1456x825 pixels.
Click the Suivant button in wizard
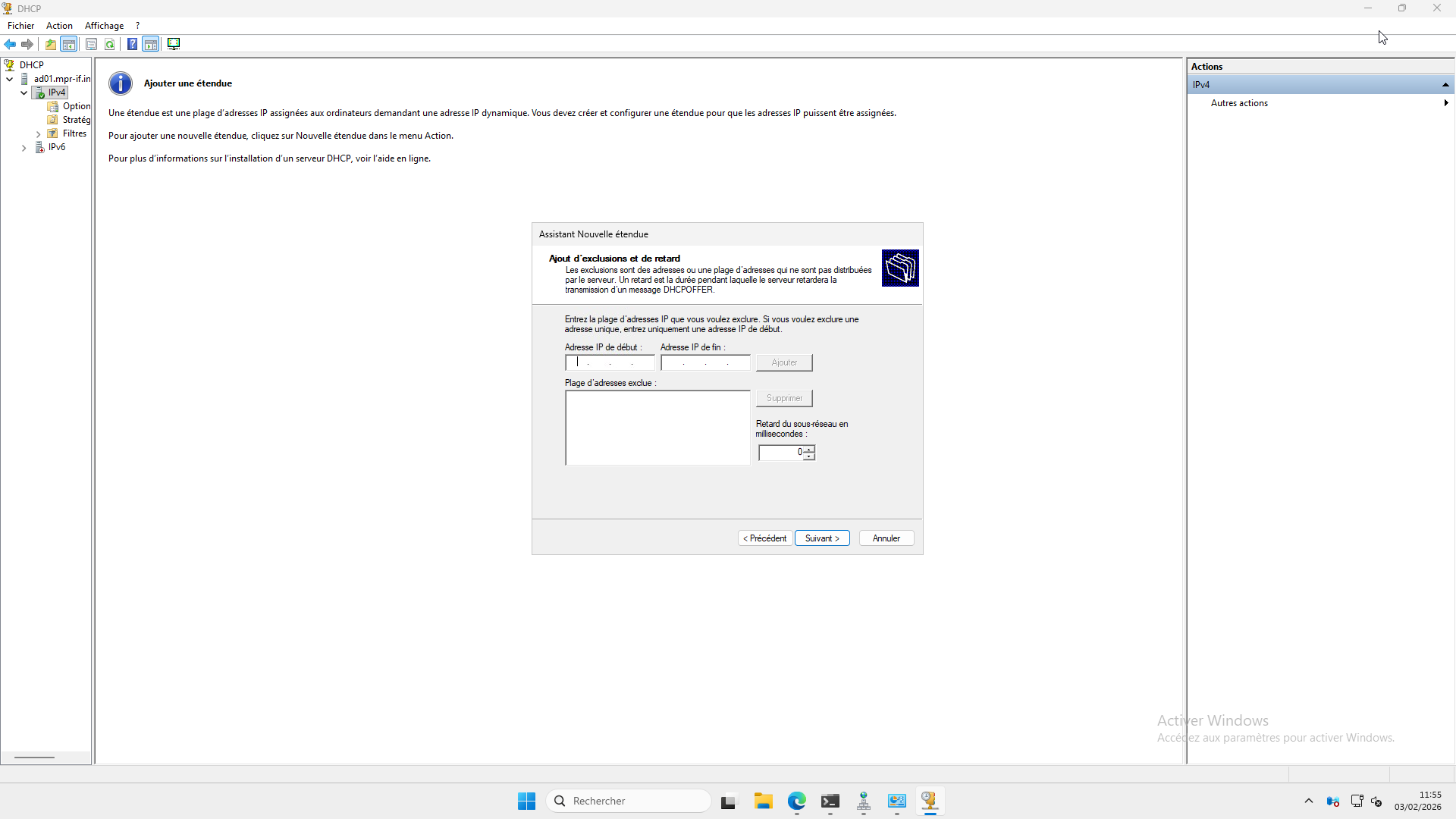[x=822, y=538]
